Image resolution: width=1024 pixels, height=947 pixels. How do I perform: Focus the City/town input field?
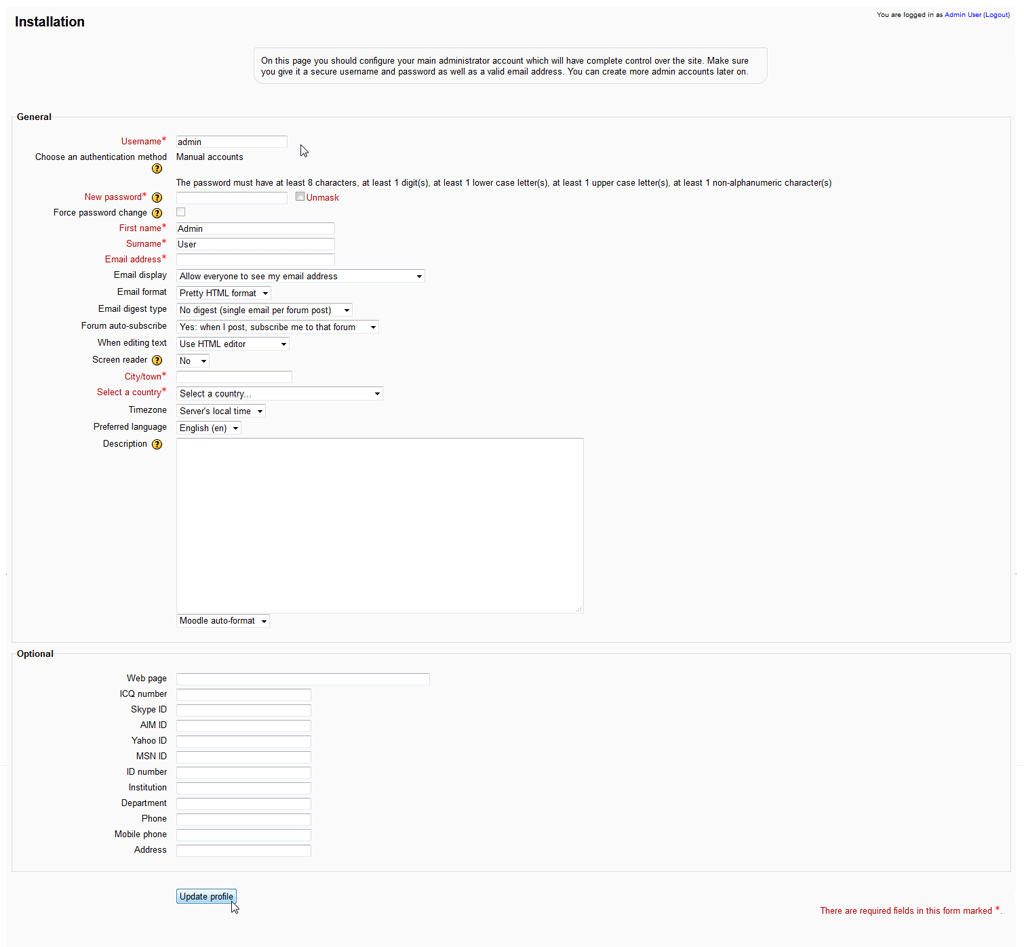(234, 377)
